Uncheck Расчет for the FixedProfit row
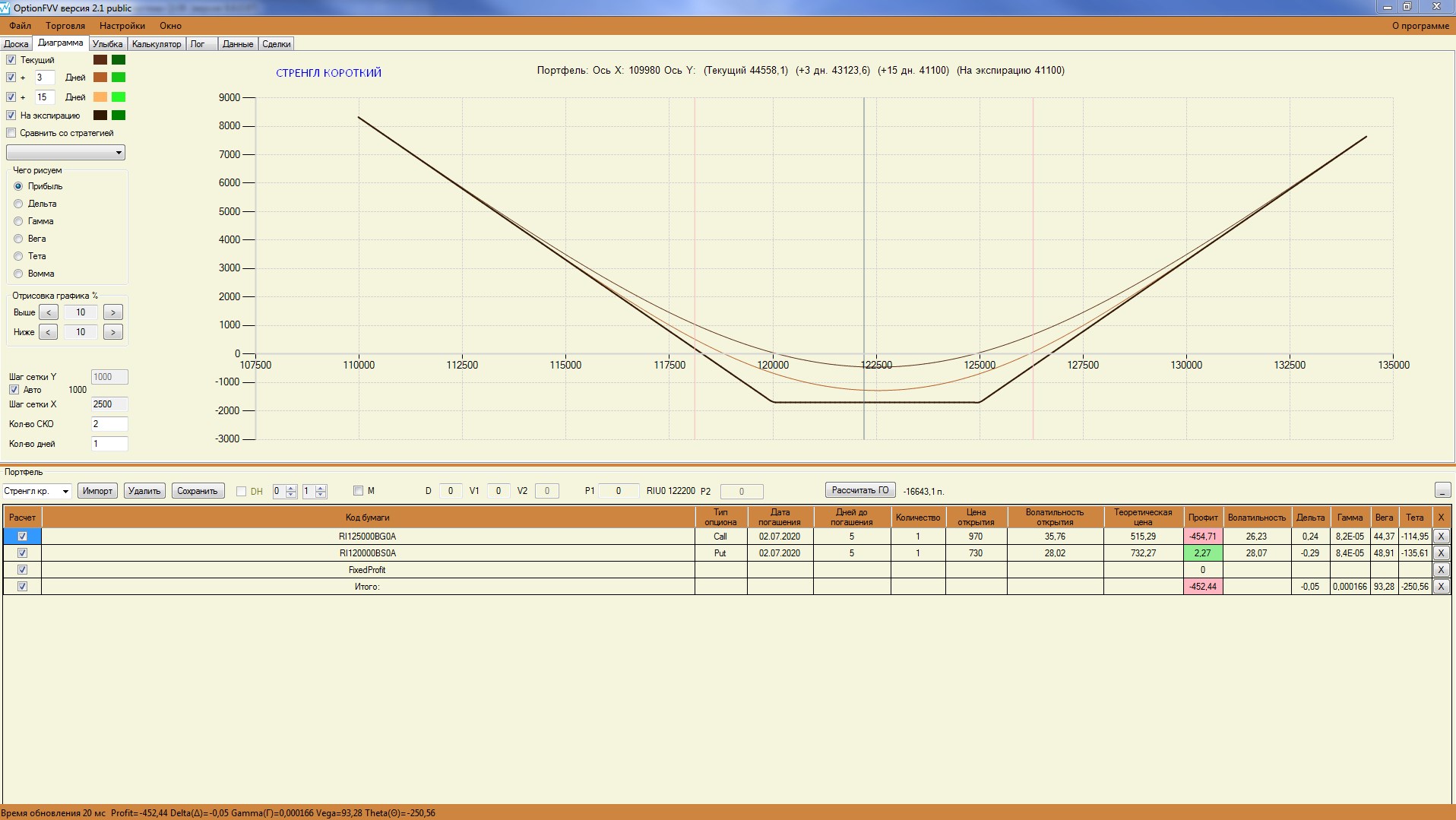This screenshot has height=820, width=1456. point(22,570)
